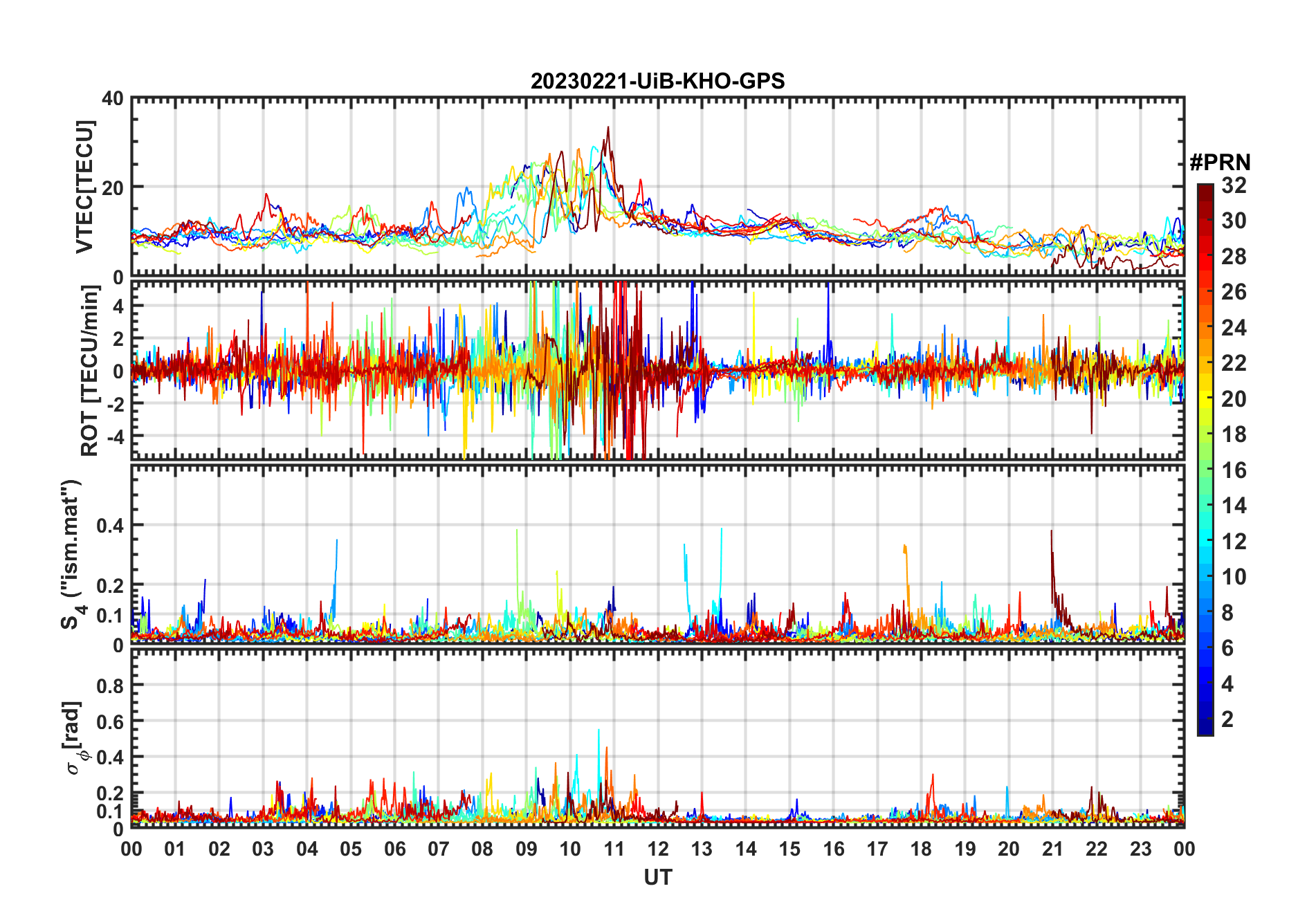Screen dimensions: 1316x920
Task: Click the 0.2 tick on S4 axis
Action: [x=111, y=585]
